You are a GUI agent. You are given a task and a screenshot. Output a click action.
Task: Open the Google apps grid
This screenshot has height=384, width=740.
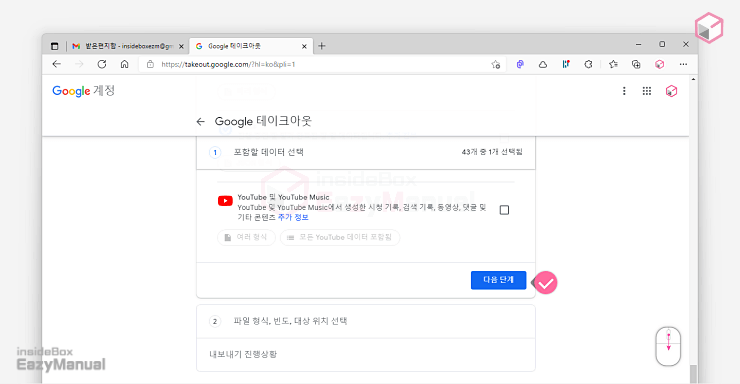click(x=647, y=91)
